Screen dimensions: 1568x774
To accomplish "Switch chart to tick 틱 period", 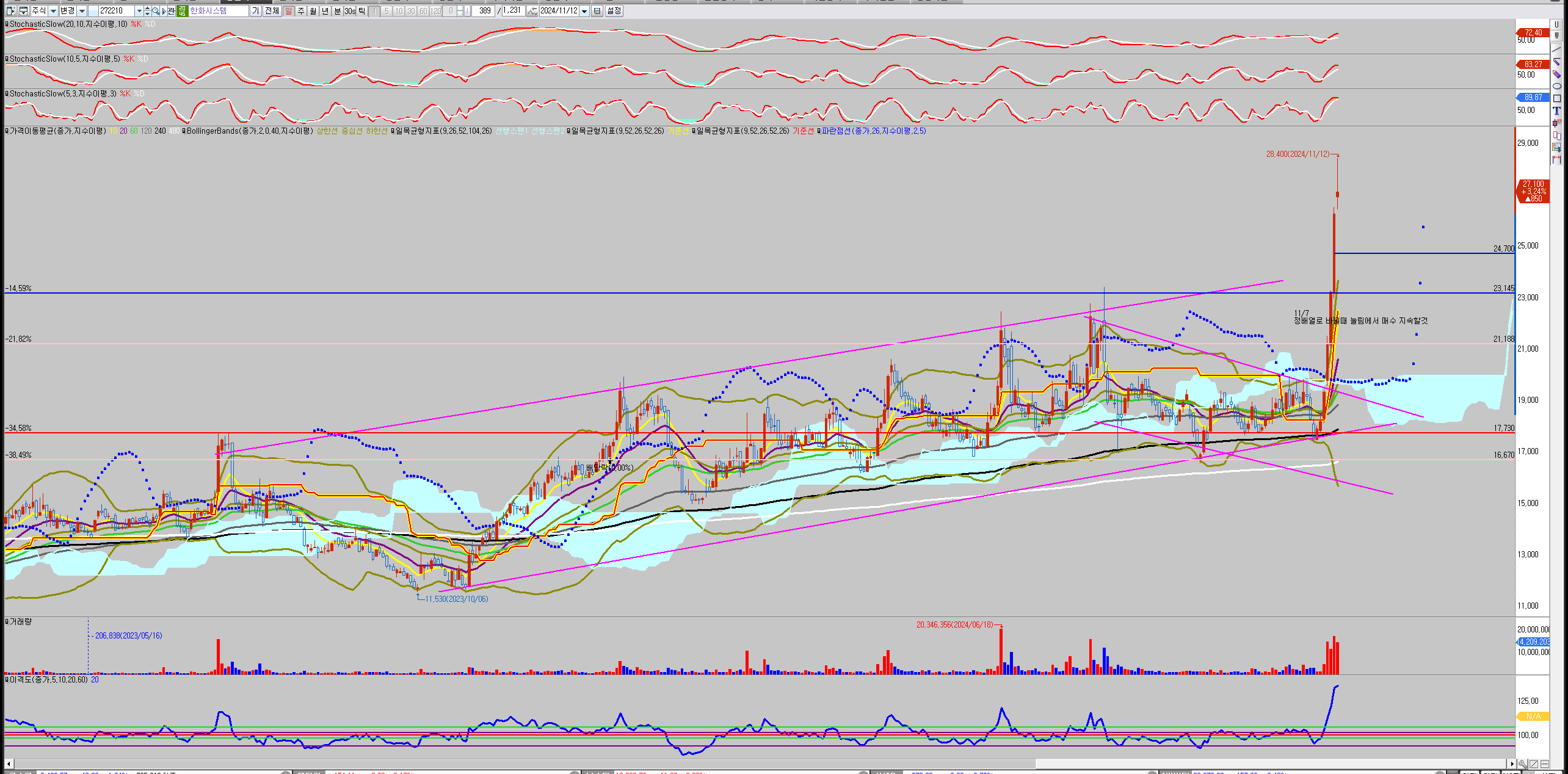I will pos(361,11).
